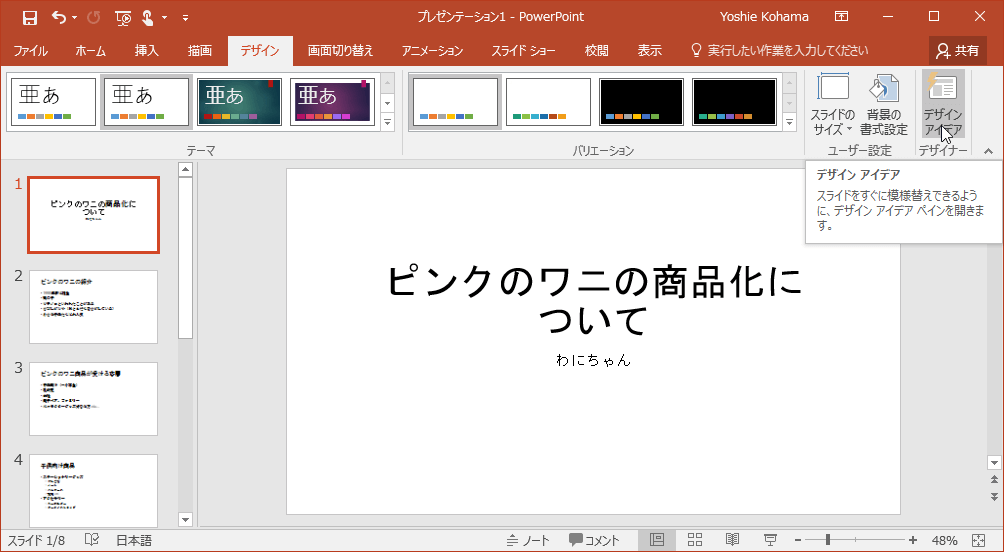Click the Share (共有) button
1004x552 pixels.
(957, 50)
